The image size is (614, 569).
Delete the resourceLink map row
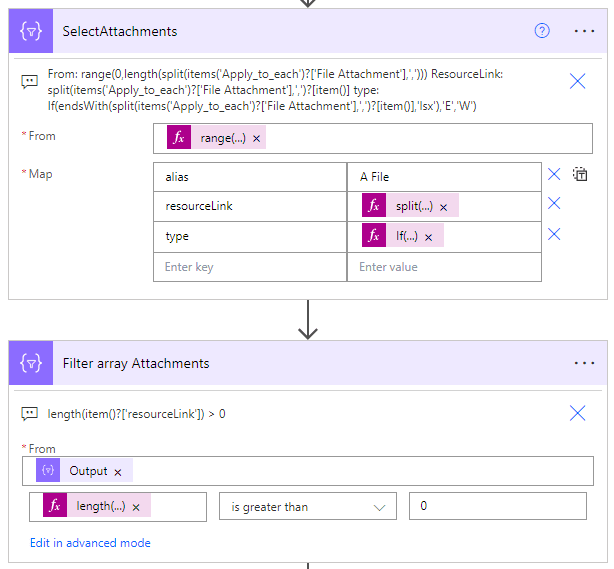point(554,204)
